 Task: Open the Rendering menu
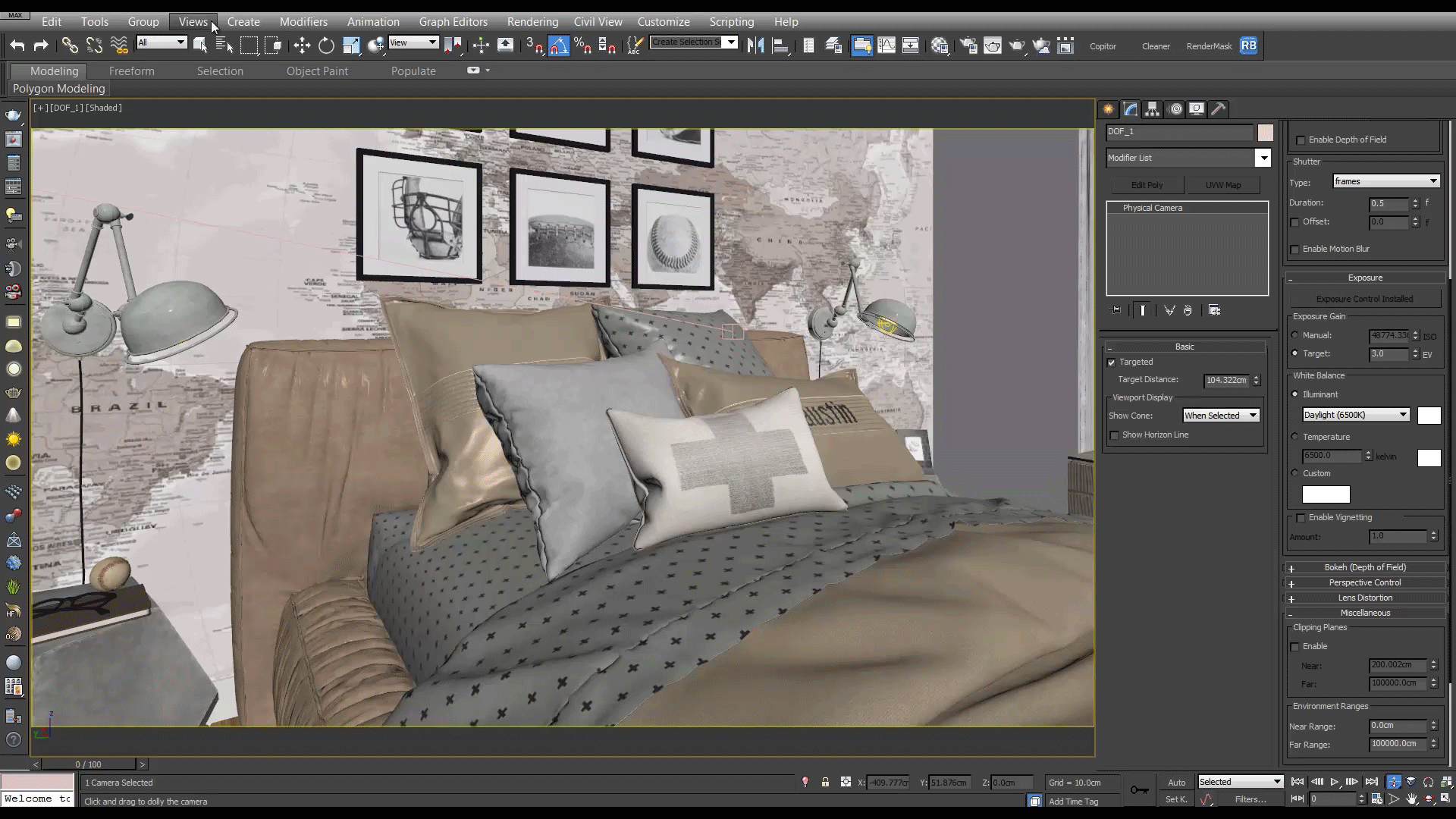532,22
